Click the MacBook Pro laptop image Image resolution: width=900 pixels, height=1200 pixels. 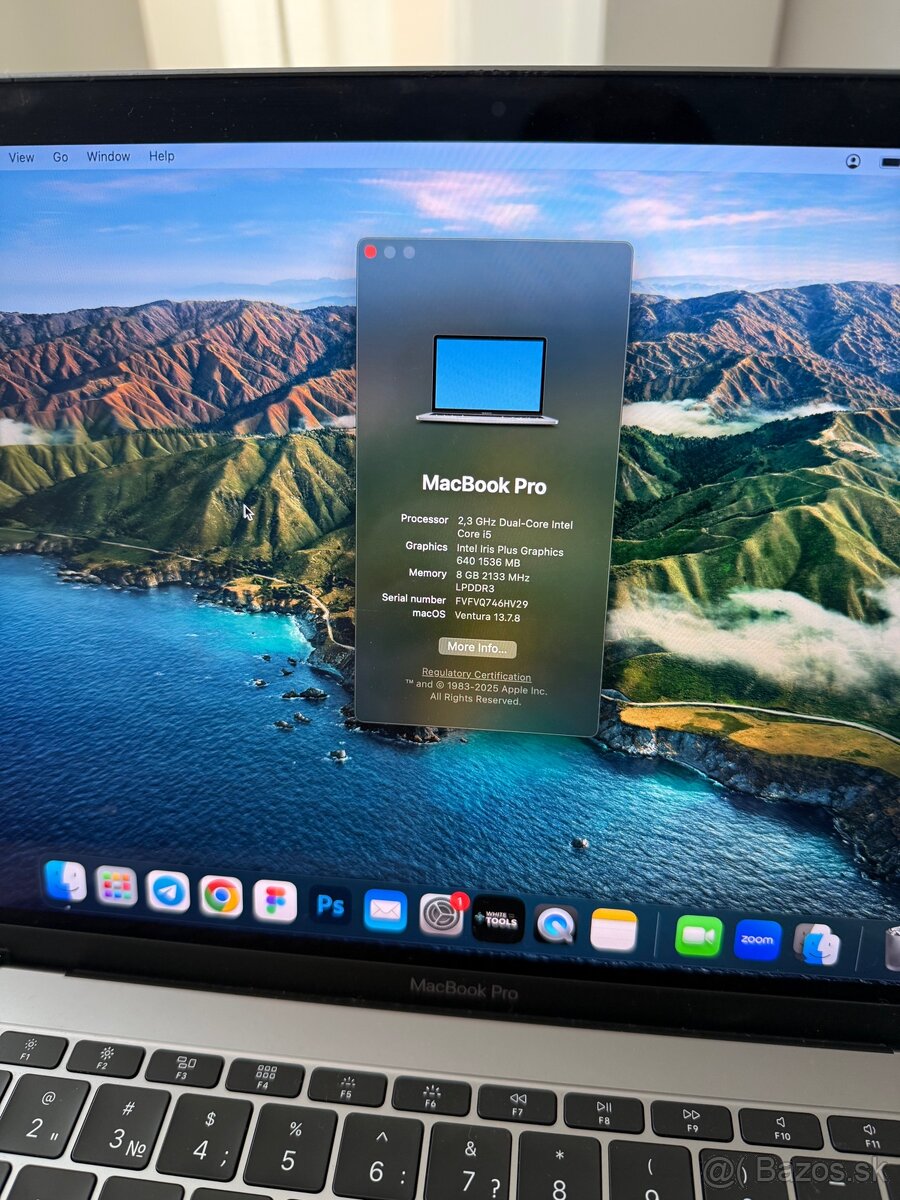(x=488, y=380)
